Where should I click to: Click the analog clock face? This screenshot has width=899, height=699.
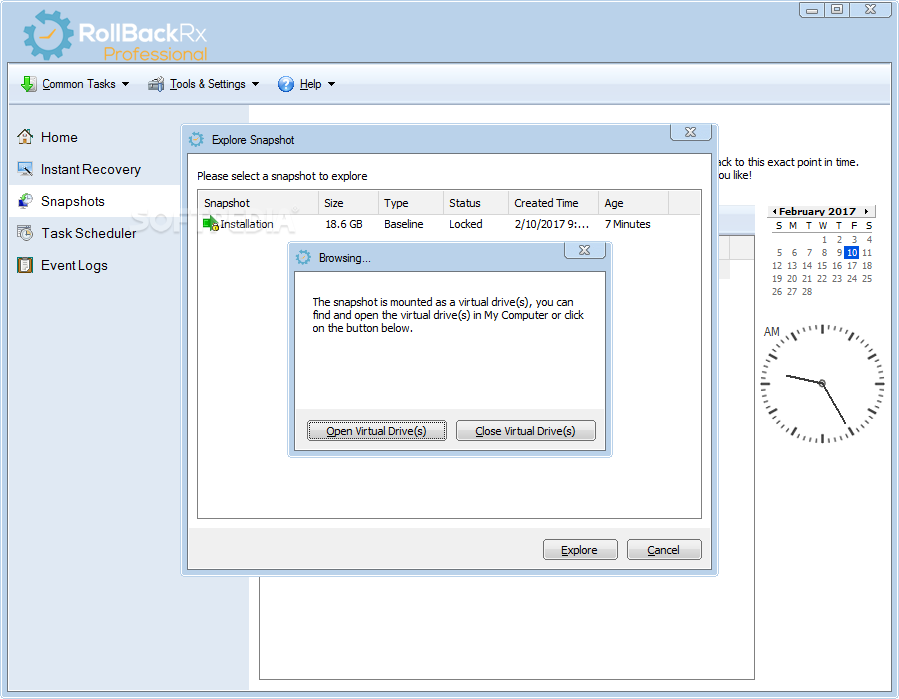pyautogui.click(x=822, y=383)
